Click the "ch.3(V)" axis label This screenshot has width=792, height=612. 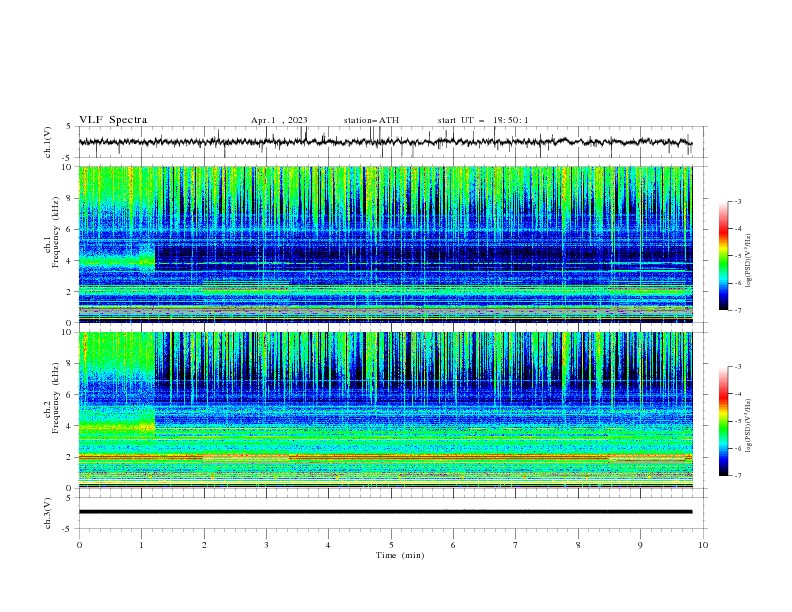click(48, 513)
